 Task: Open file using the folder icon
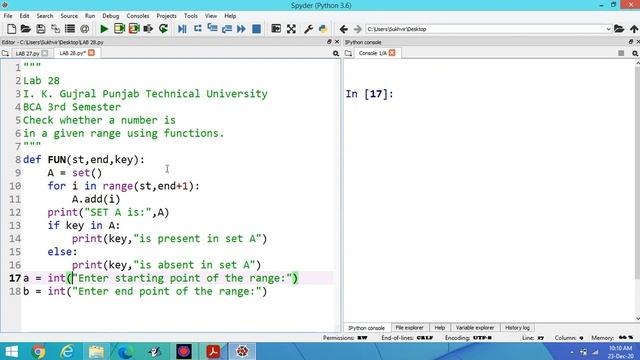[26, 29]
